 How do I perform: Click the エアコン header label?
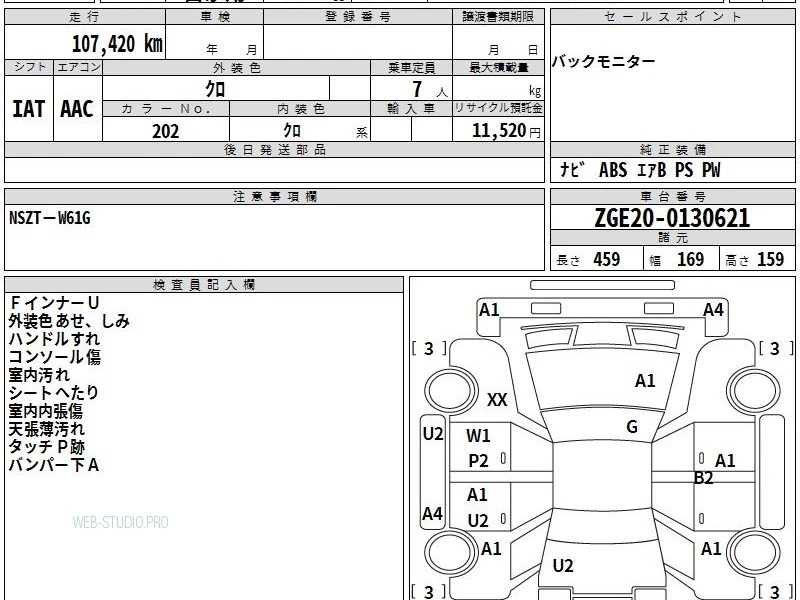pyautogui.click(x=78, y=67)
